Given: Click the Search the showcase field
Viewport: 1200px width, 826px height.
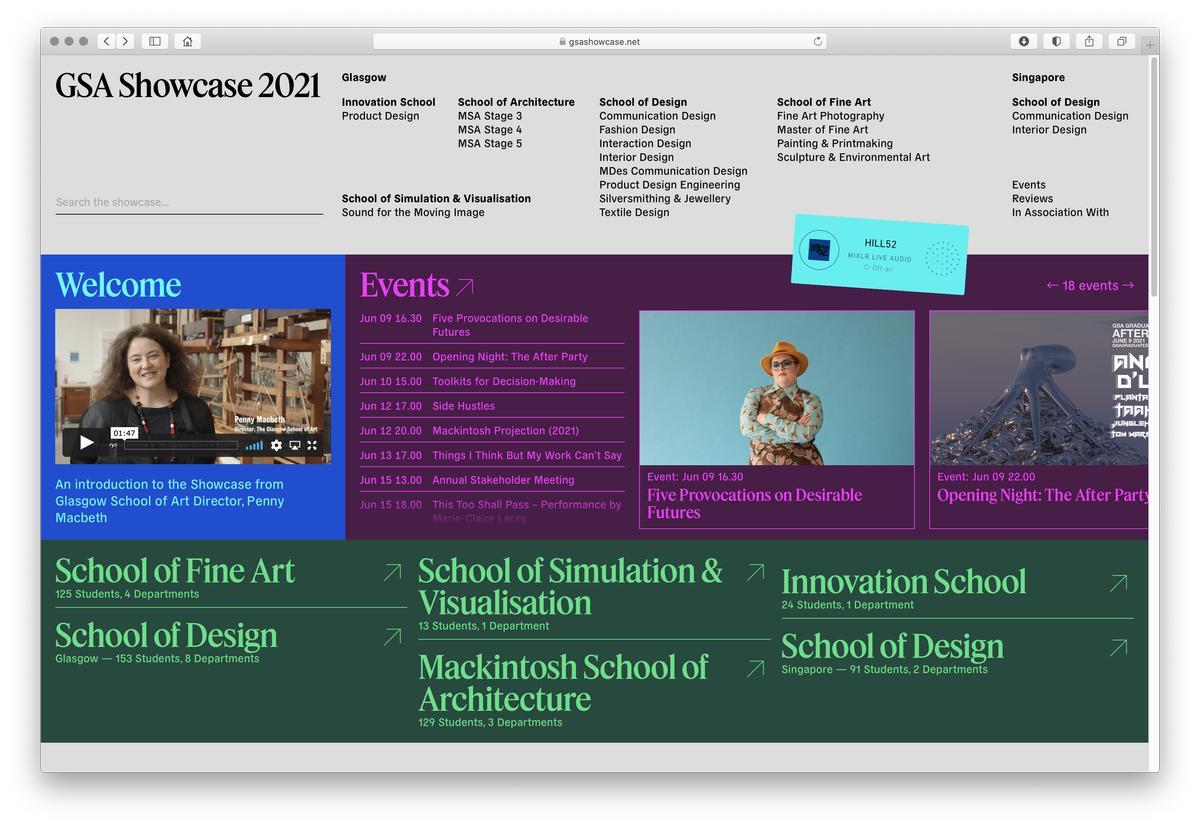Looking at the screenshot, I should 189,202.
